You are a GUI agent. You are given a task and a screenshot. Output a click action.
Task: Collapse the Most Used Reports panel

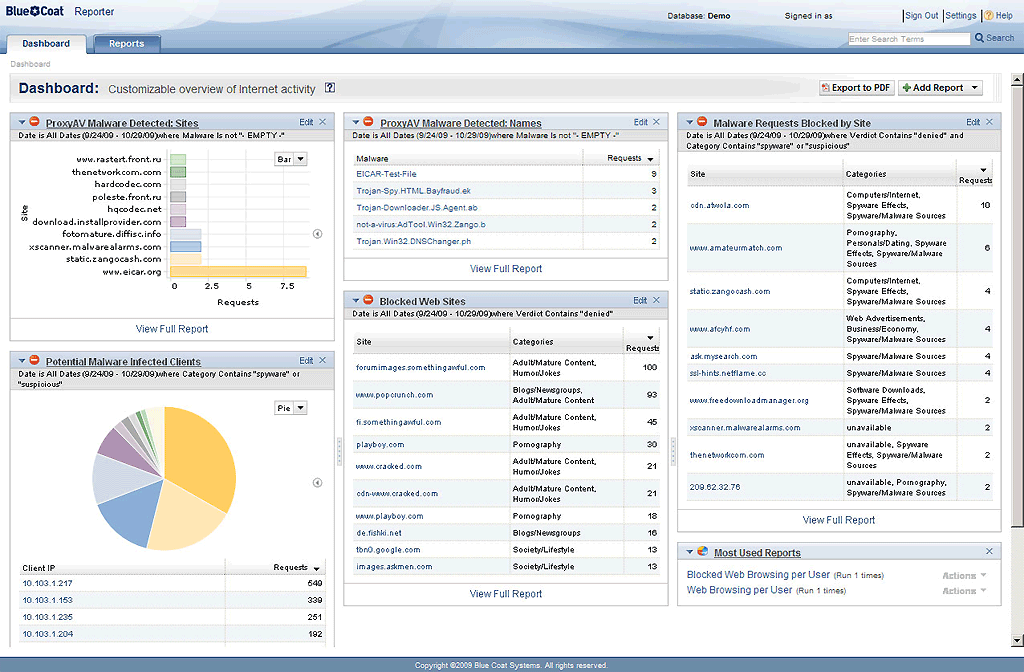point(690,552)
